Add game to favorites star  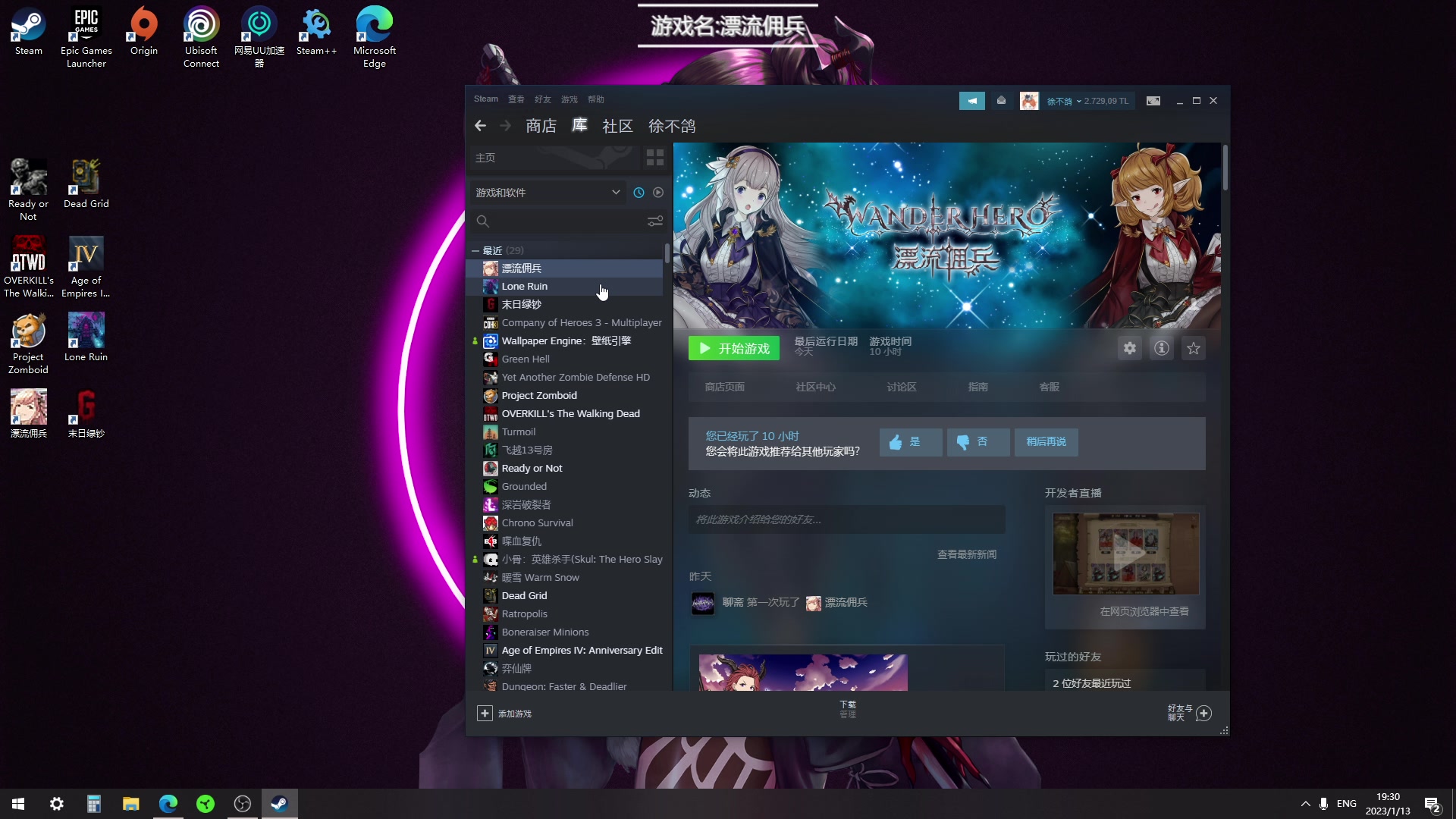(x=1194, y=348)
